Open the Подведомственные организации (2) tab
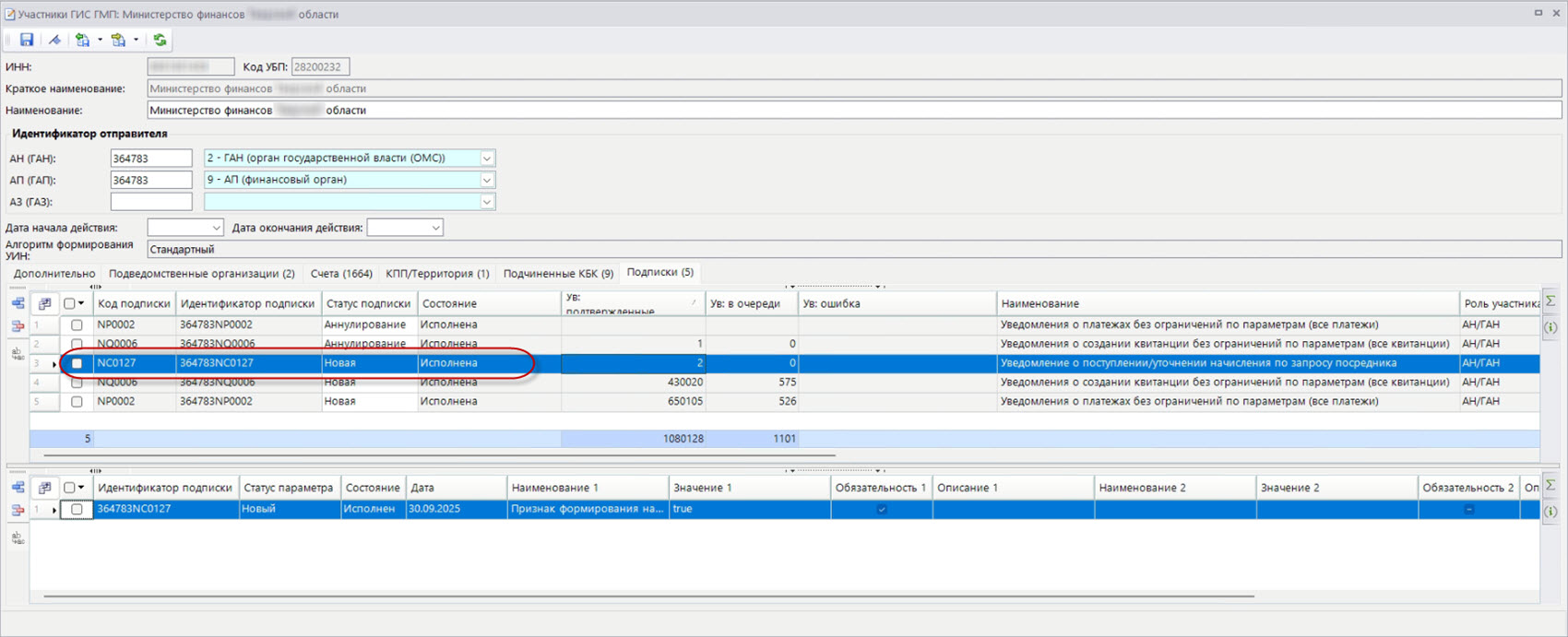Viewport: 1568px width, 637px height. pyautogui.click(x=201, y=274)
